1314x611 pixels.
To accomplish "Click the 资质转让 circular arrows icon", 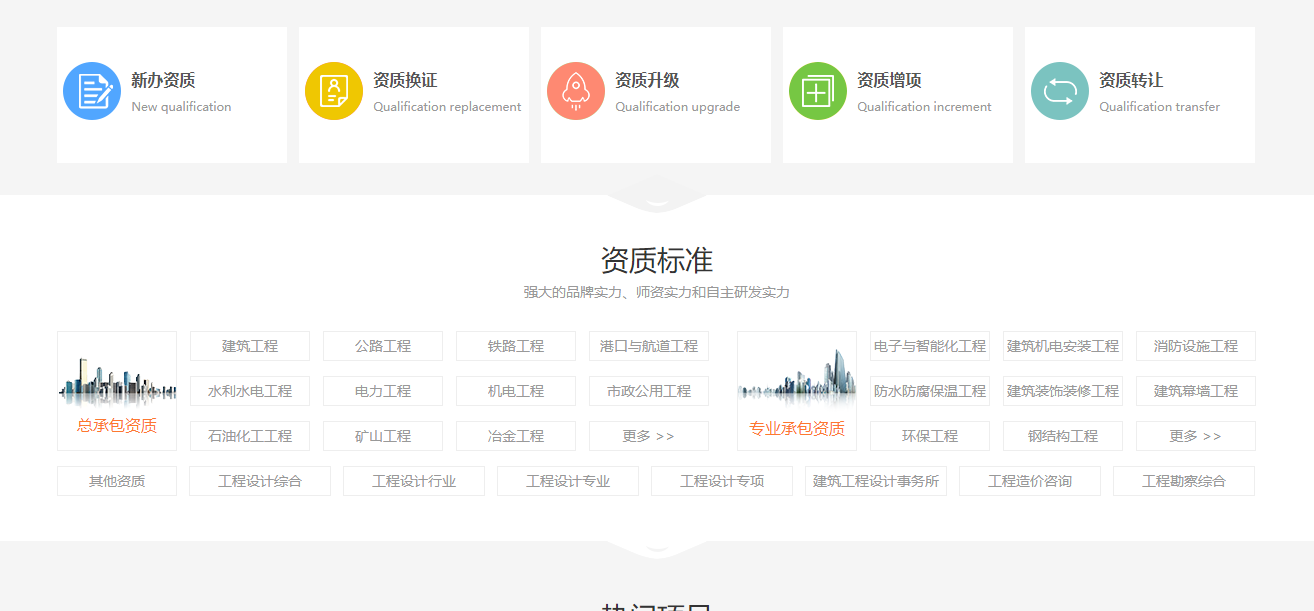I will click(1059, 90).
